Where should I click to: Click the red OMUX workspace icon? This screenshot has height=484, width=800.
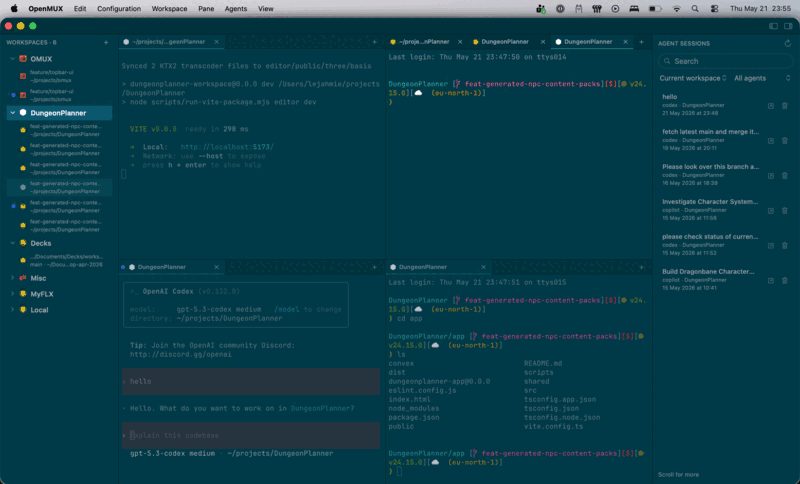23,59
